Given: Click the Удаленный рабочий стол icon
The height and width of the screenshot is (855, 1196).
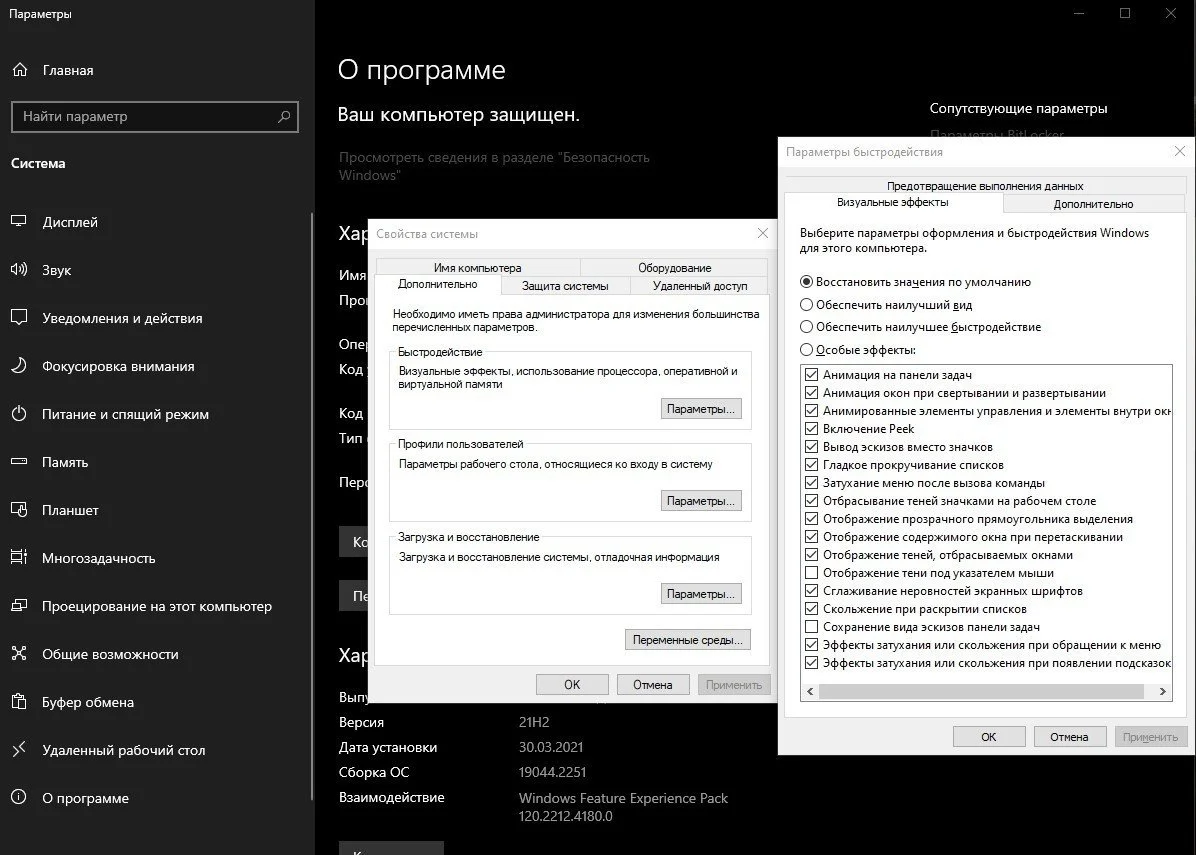Looking at the screenshot, I should (19, 750).
